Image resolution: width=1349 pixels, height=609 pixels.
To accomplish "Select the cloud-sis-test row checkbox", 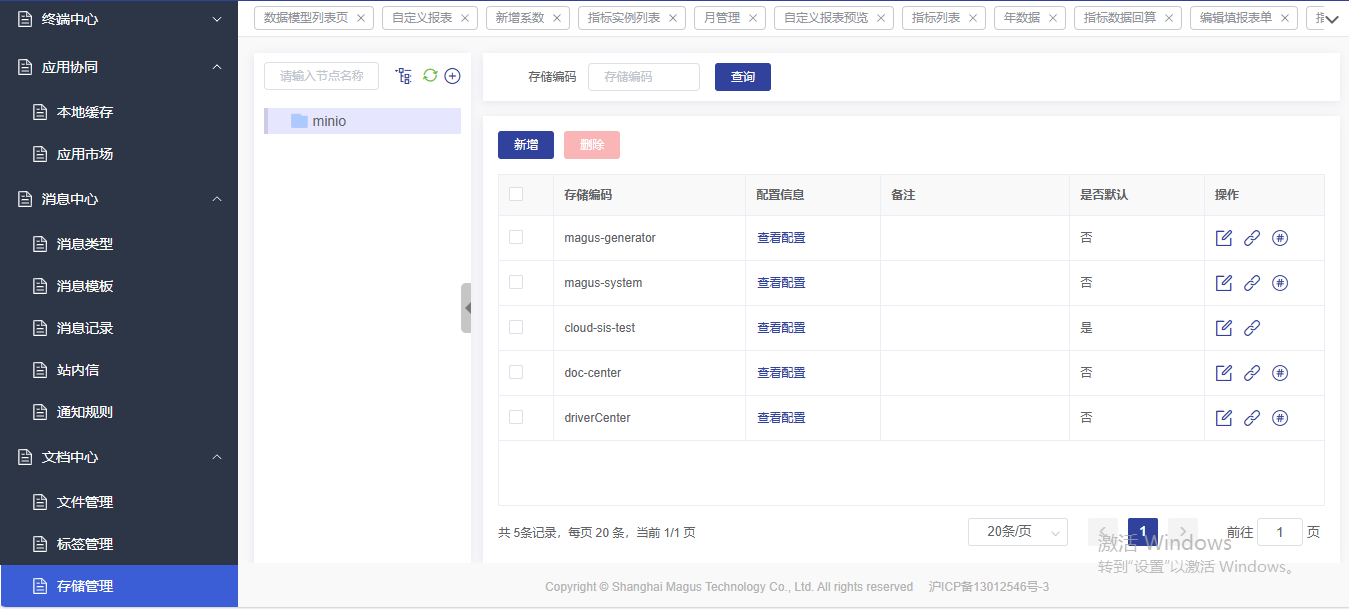I will (516, 327).
